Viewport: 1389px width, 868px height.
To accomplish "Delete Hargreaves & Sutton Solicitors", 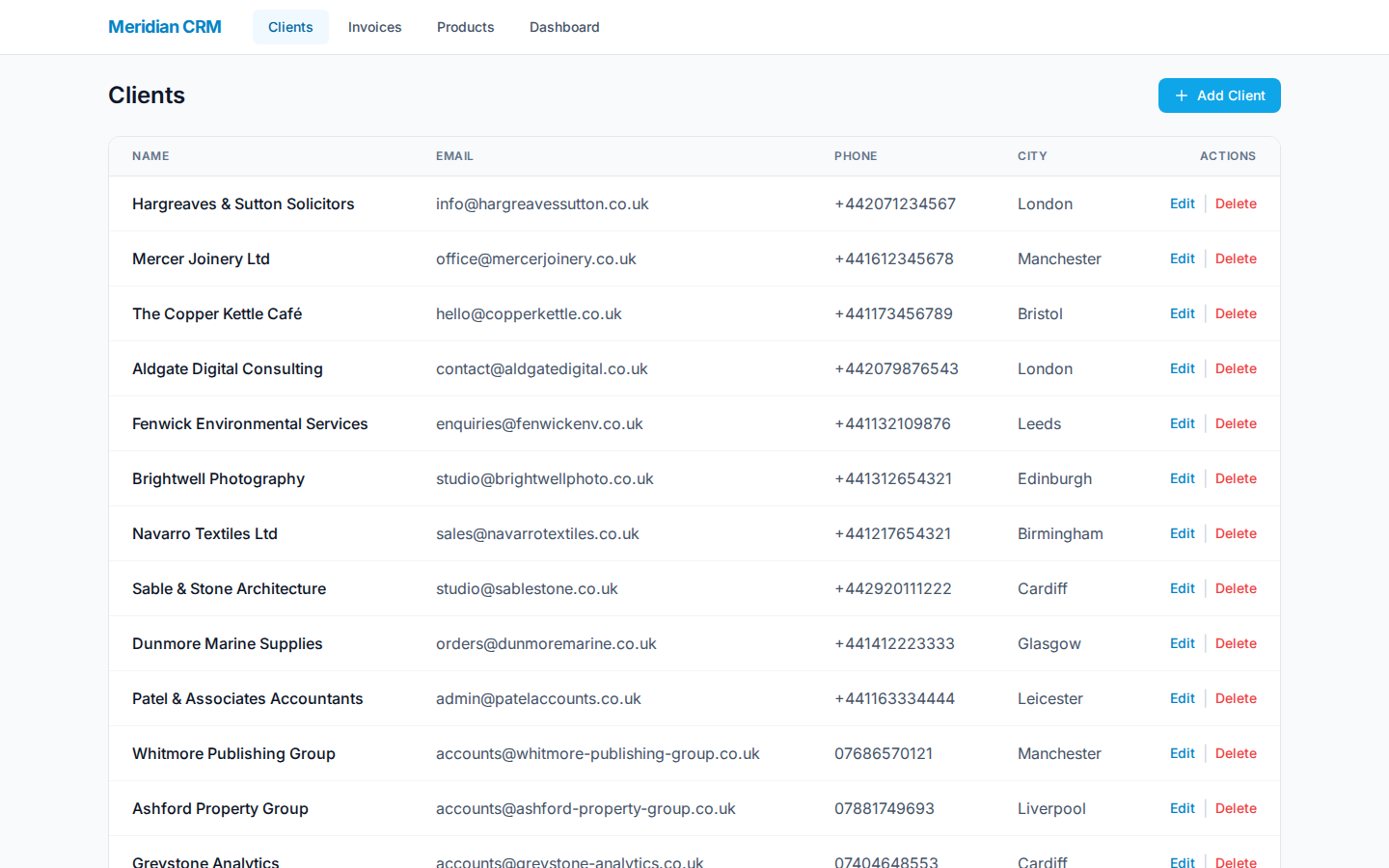I will point(1236,203).
